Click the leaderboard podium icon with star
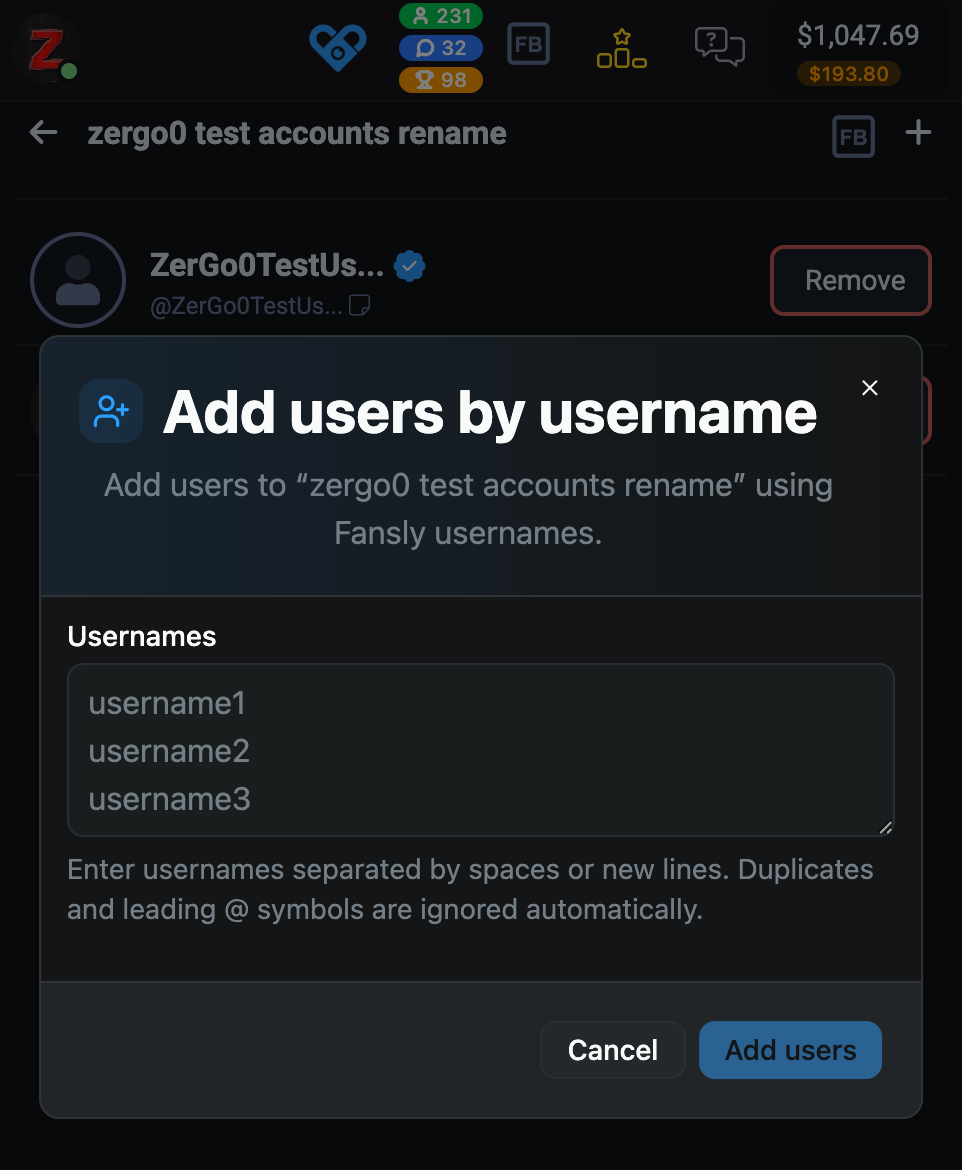Image resolution: width=962 pixels, height=1170 pixels. pyautogui.click(x=621, y=46)
